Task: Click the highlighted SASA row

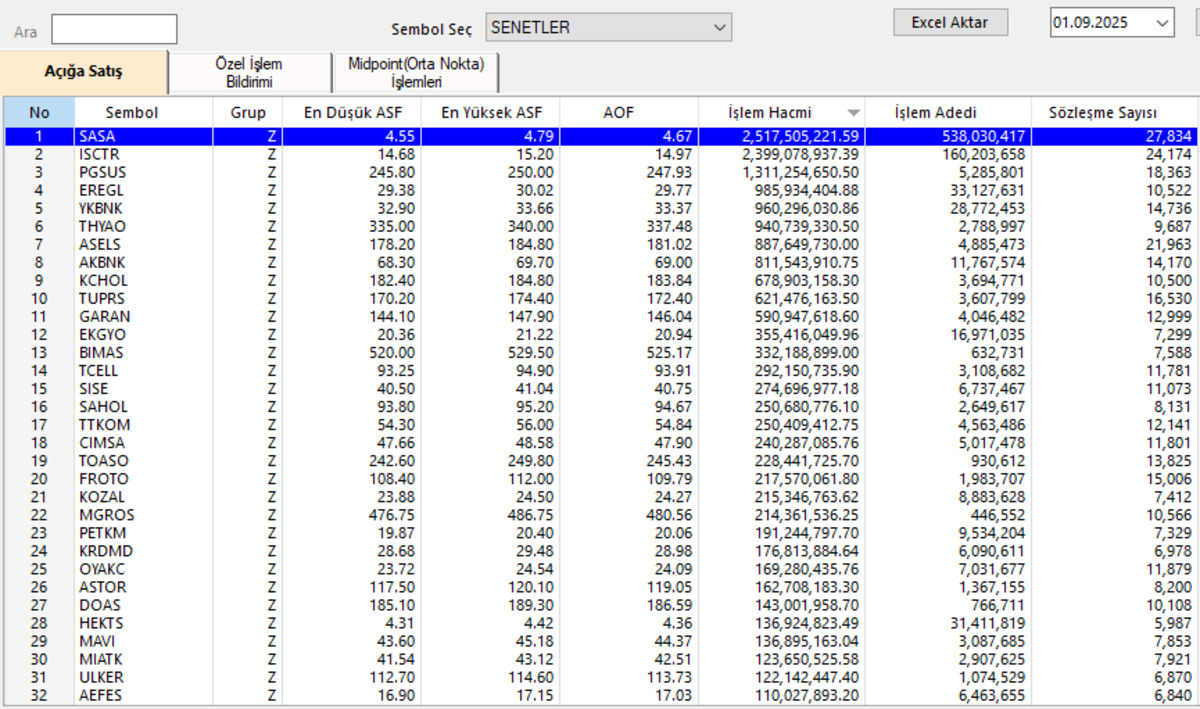Action: [x=600, y=137]
